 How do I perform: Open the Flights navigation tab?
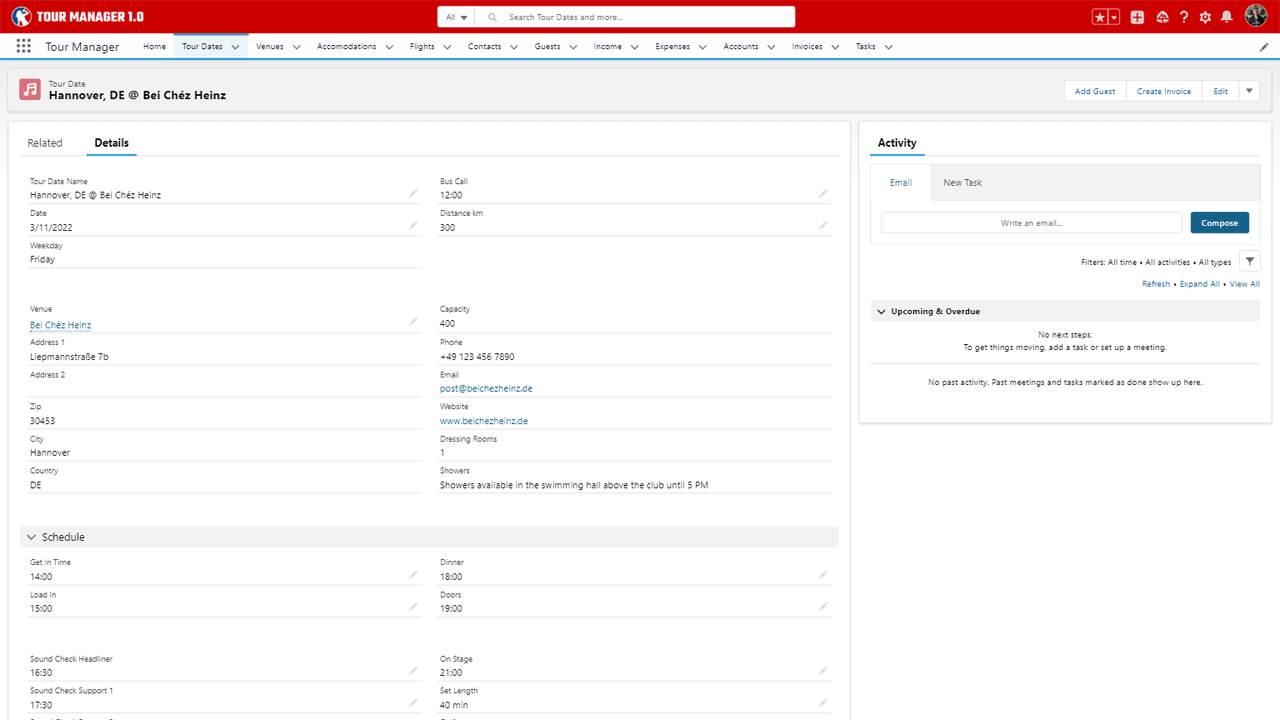click(422, 47)
